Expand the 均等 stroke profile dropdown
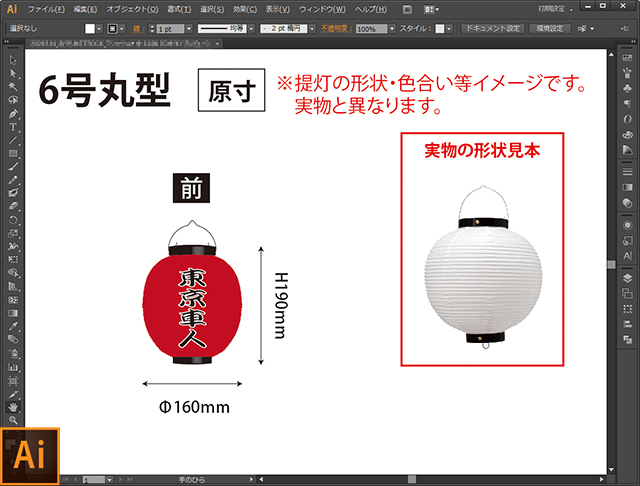 [251, 29]
